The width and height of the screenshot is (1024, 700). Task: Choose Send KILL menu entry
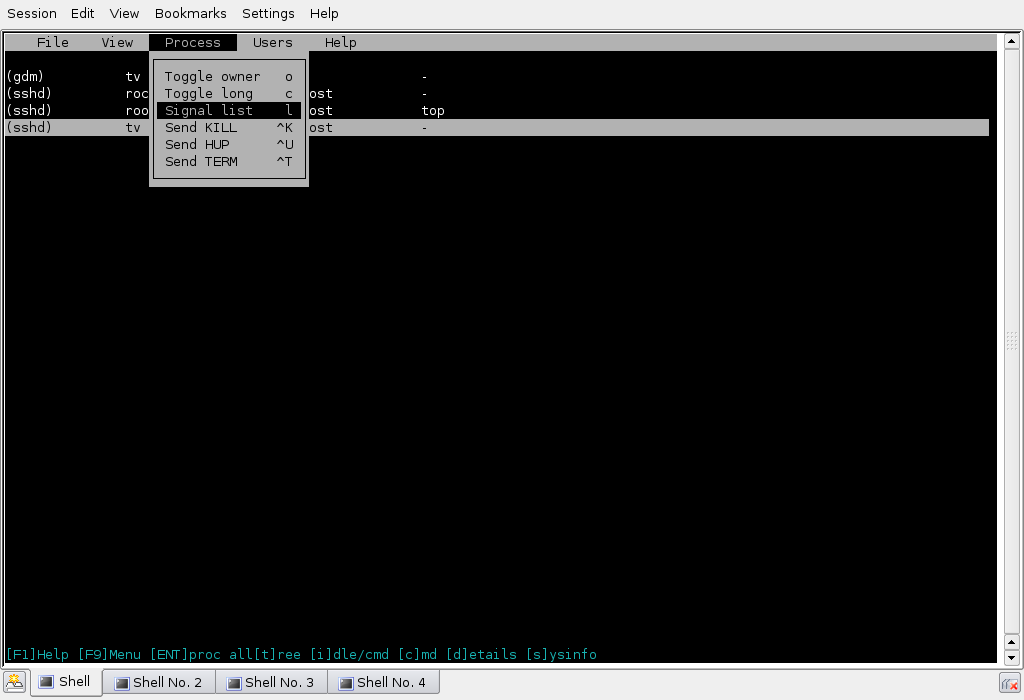pos(229,127)
